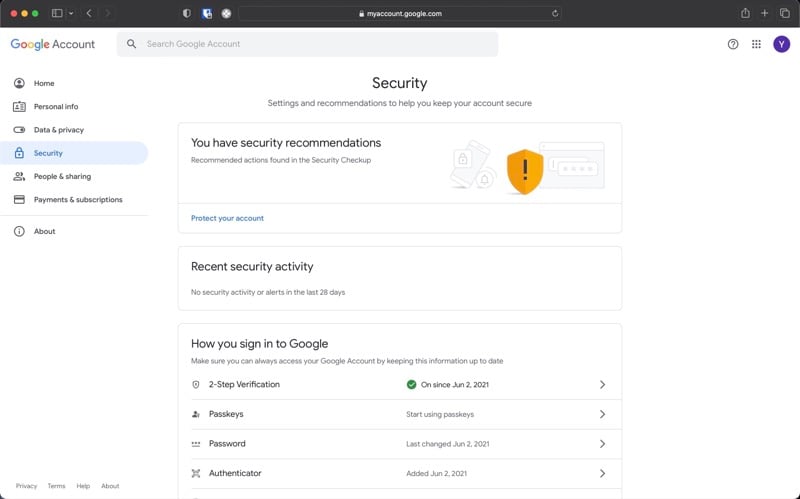Open Payments & subscriptions page
800x499 pixels.
click(74, 199)
